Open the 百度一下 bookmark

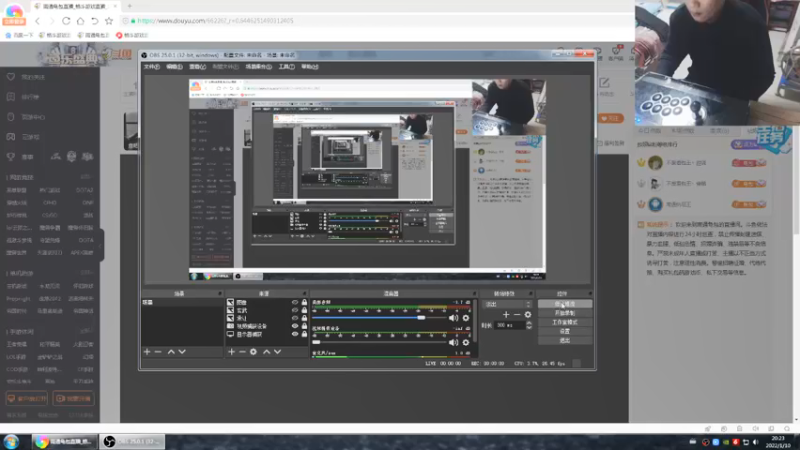click(19, 35)
